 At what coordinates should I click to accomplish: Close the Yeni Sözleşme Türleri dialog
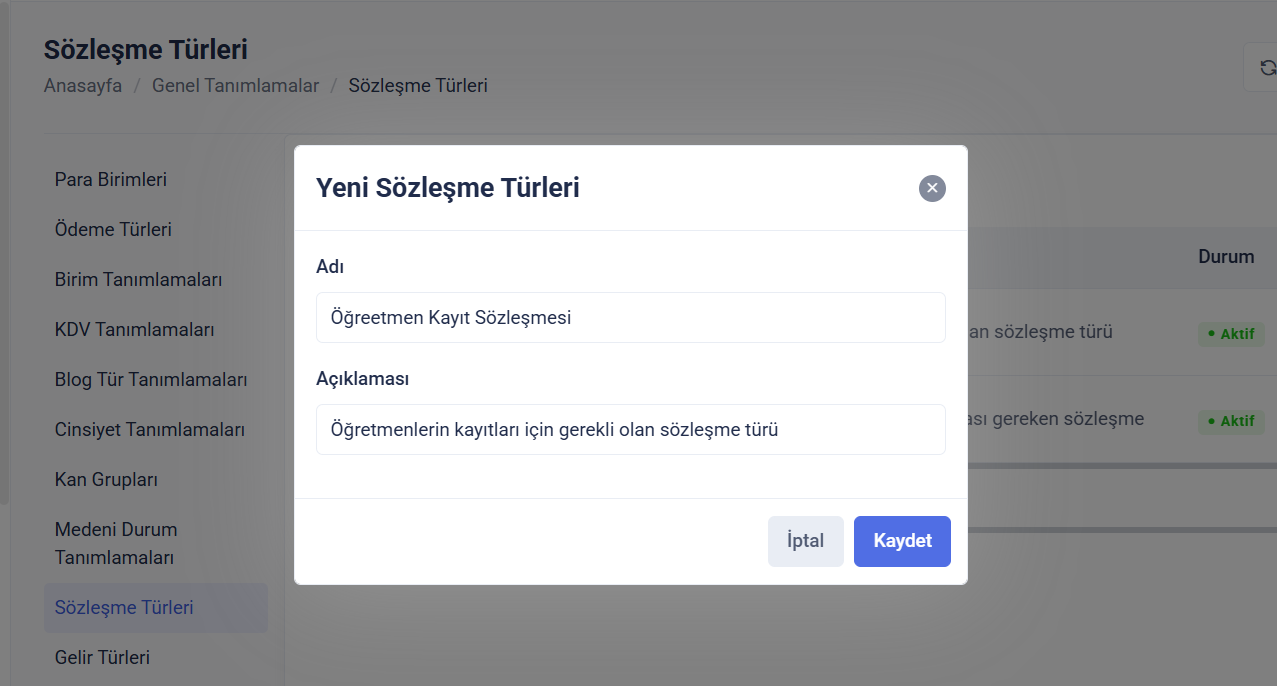pos(932,188)
